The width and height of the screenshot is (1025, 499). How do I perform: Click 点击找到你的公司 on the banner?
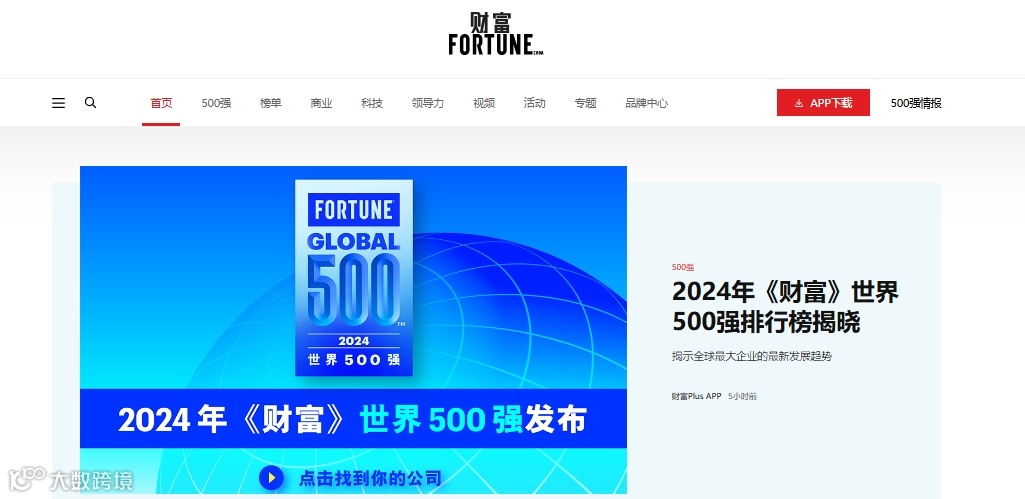pyautogui.click(x=370, y=479)
